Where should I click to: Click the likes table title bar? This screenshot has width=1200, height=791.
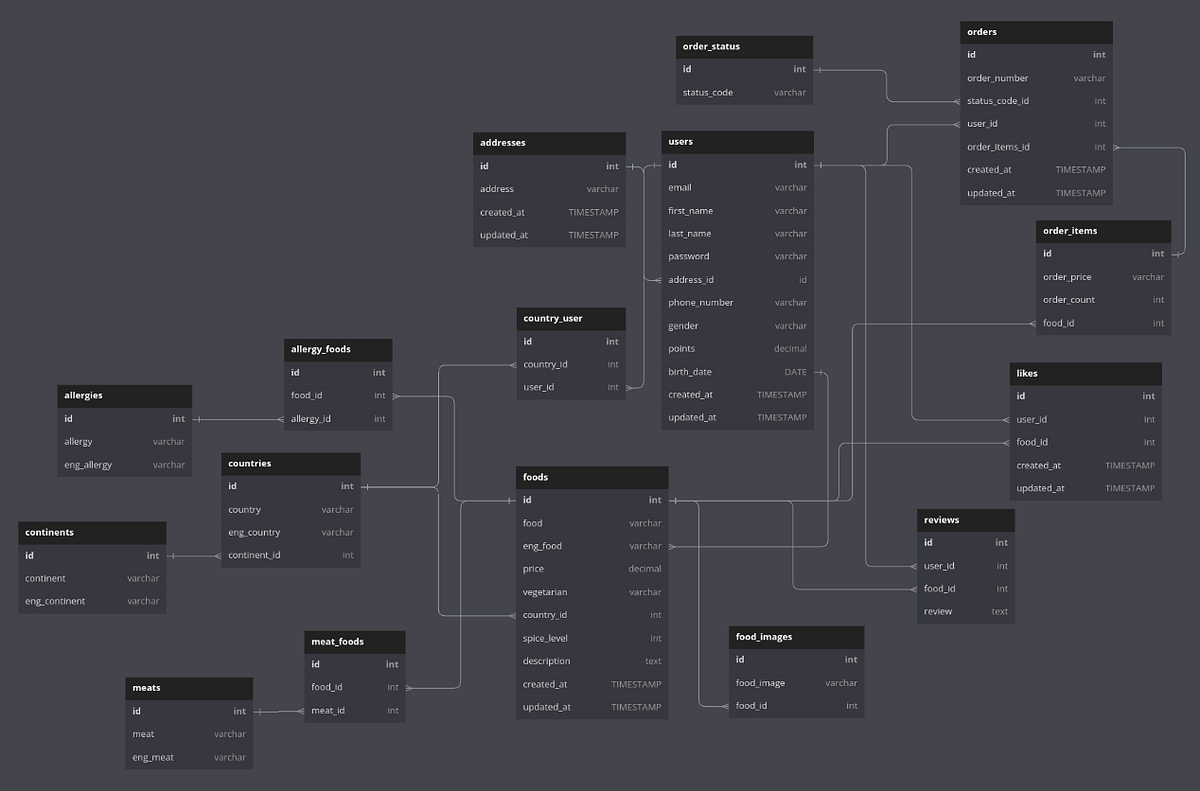point(1085,373)
